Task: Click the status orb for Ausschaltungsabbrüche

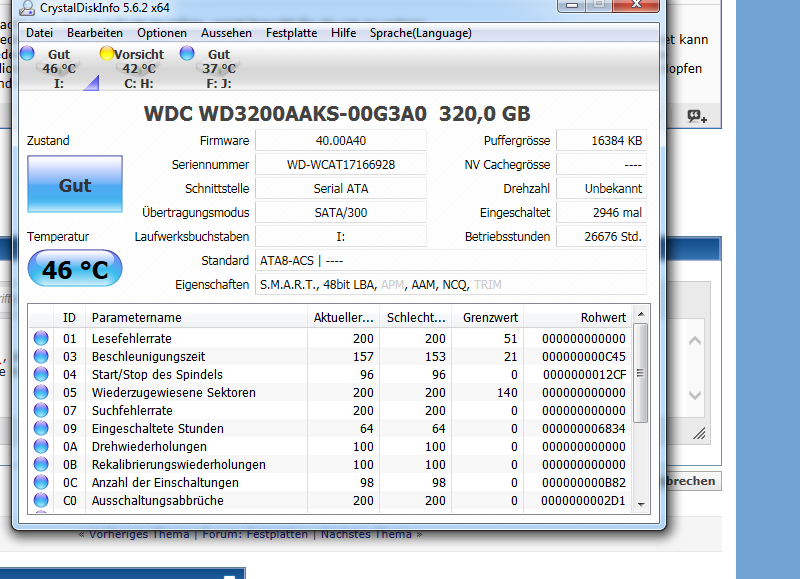Action: tap(41, 500)
